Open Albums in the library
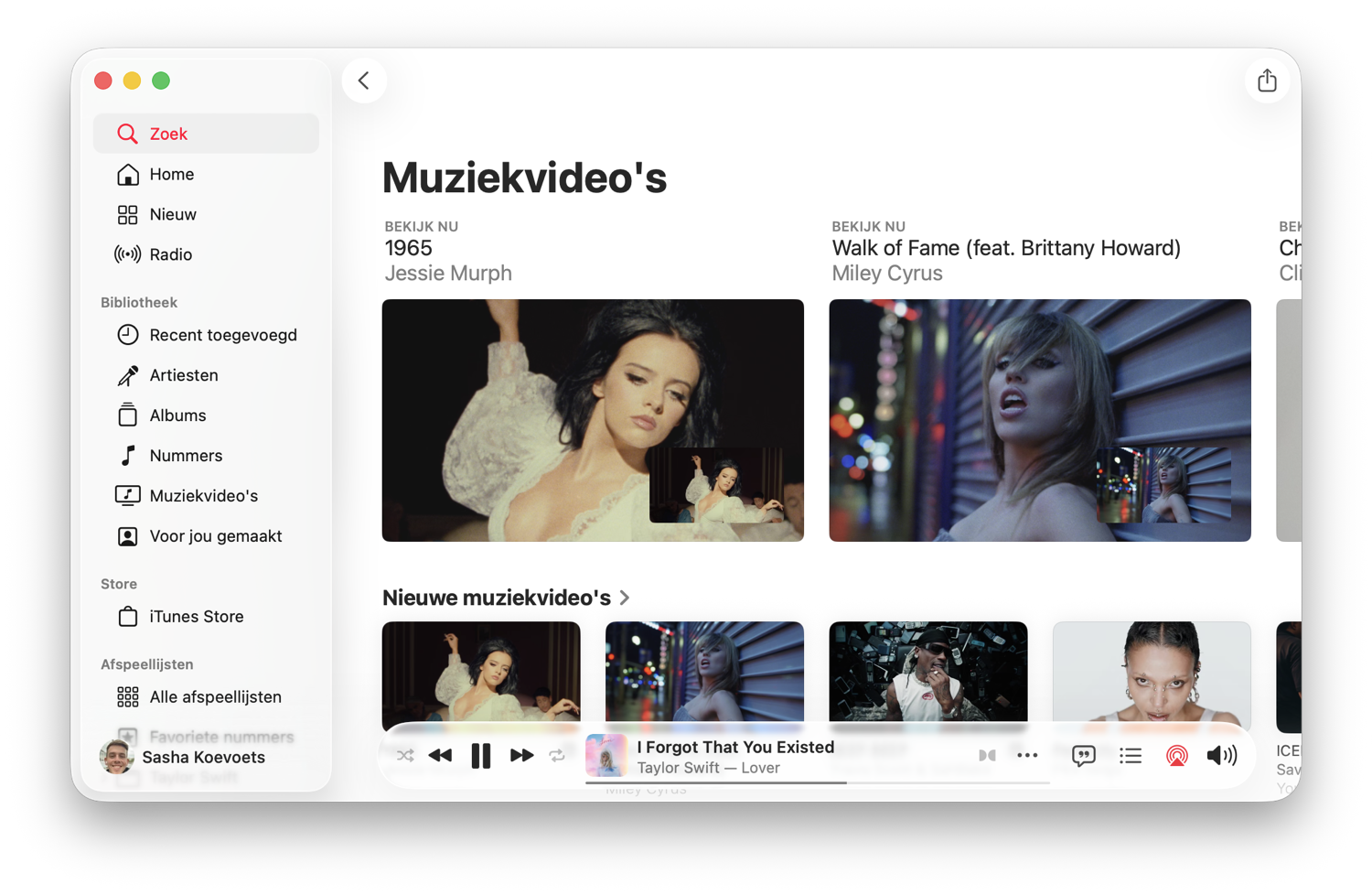The image size is (1372, 895). (x=206, y=415)
